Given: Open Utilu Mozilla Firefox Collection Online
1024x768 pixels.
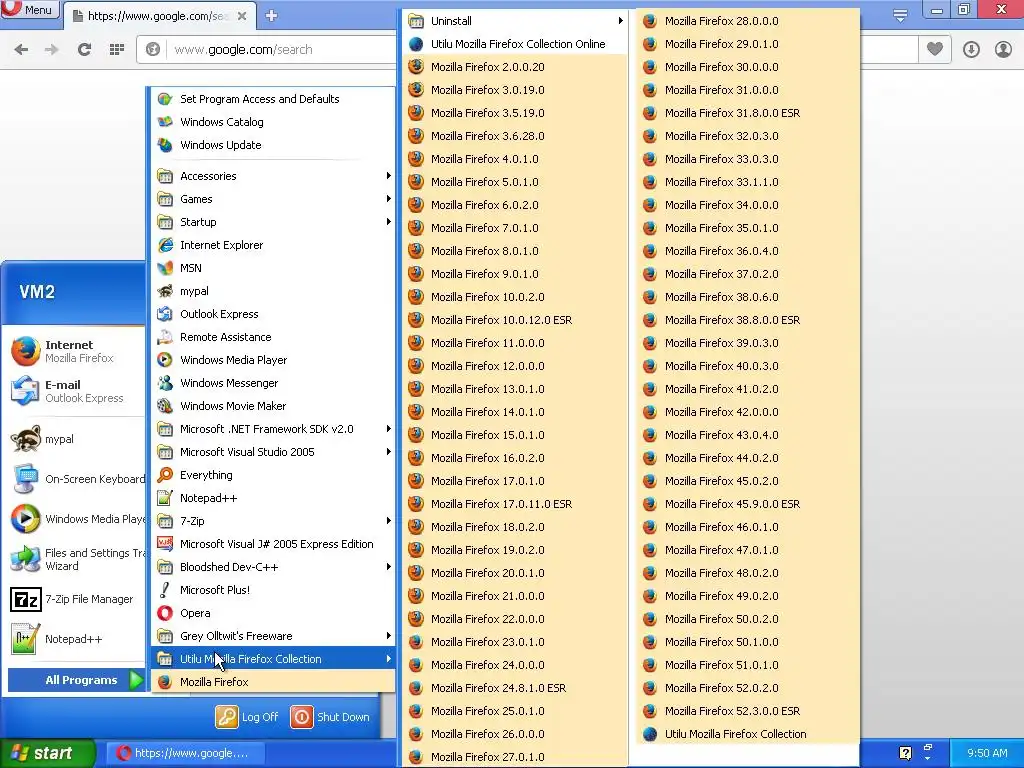Looking at the screenshot, I should pos(515,44).
